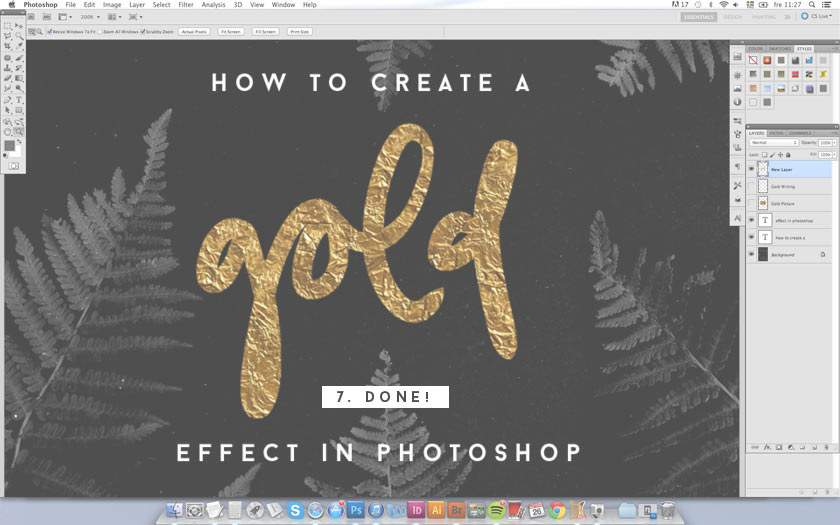Select the Eraser tool
Screen dimensions: 840x525
pos(8,78)
